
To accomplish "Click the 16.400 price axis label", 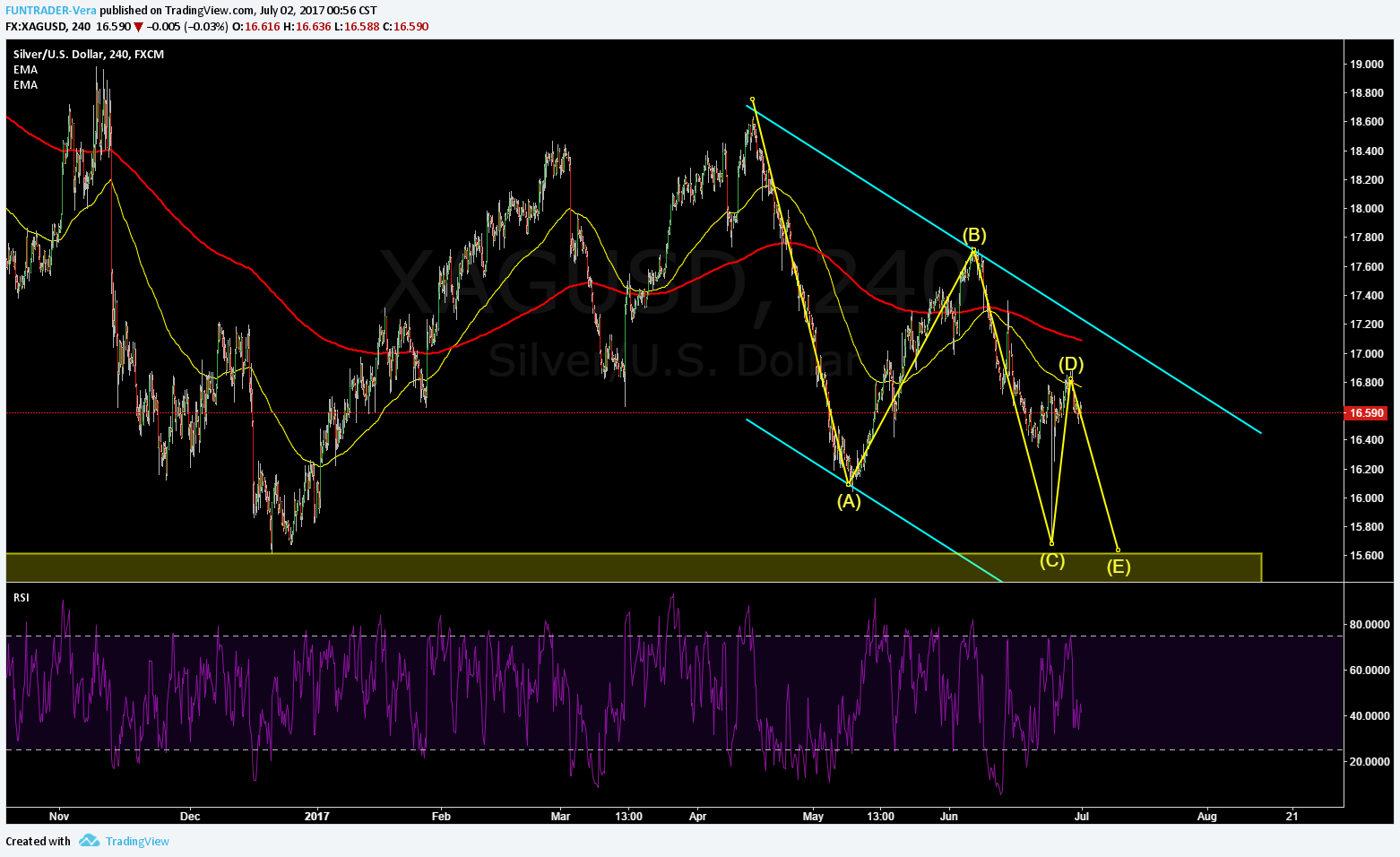I will (x=1367, y=439).
